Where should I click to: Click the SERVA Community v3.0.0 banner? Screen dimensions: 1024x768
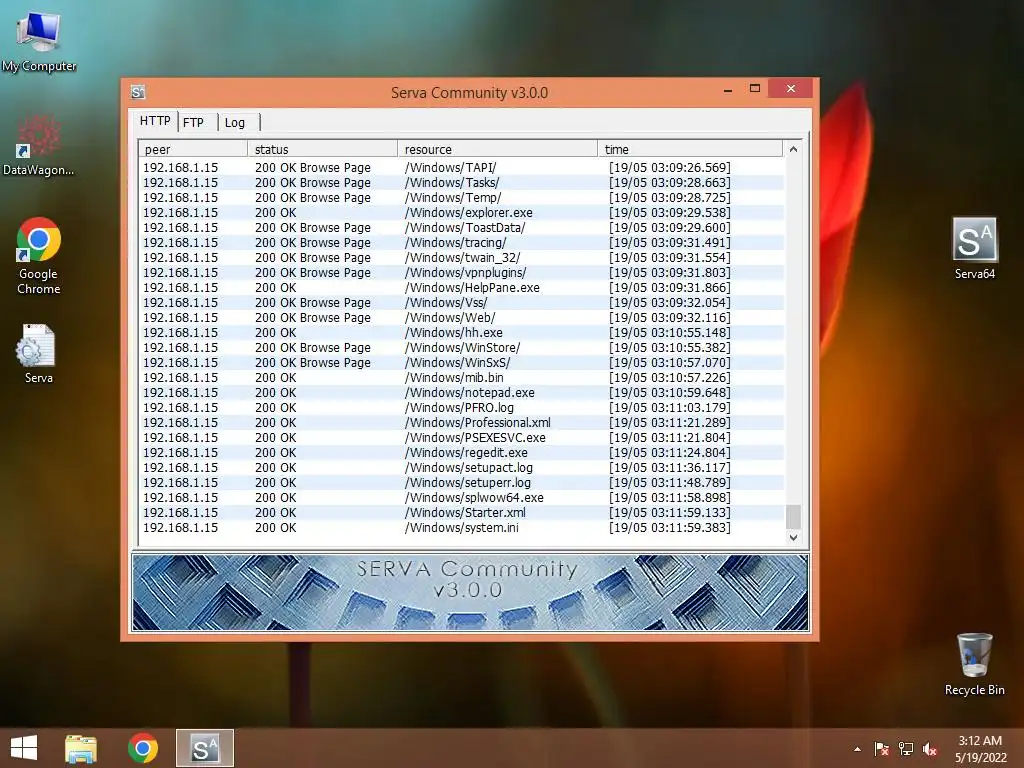pos(470,592)
